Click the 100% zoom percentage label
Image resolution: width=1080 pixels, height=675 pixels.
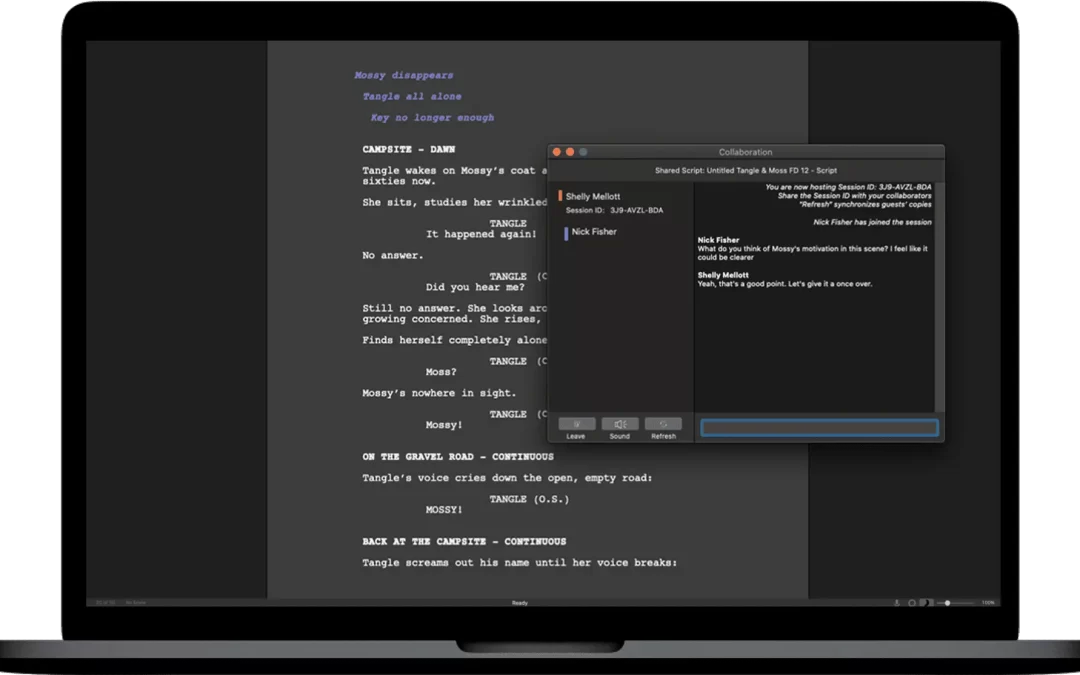coord(988,603)
